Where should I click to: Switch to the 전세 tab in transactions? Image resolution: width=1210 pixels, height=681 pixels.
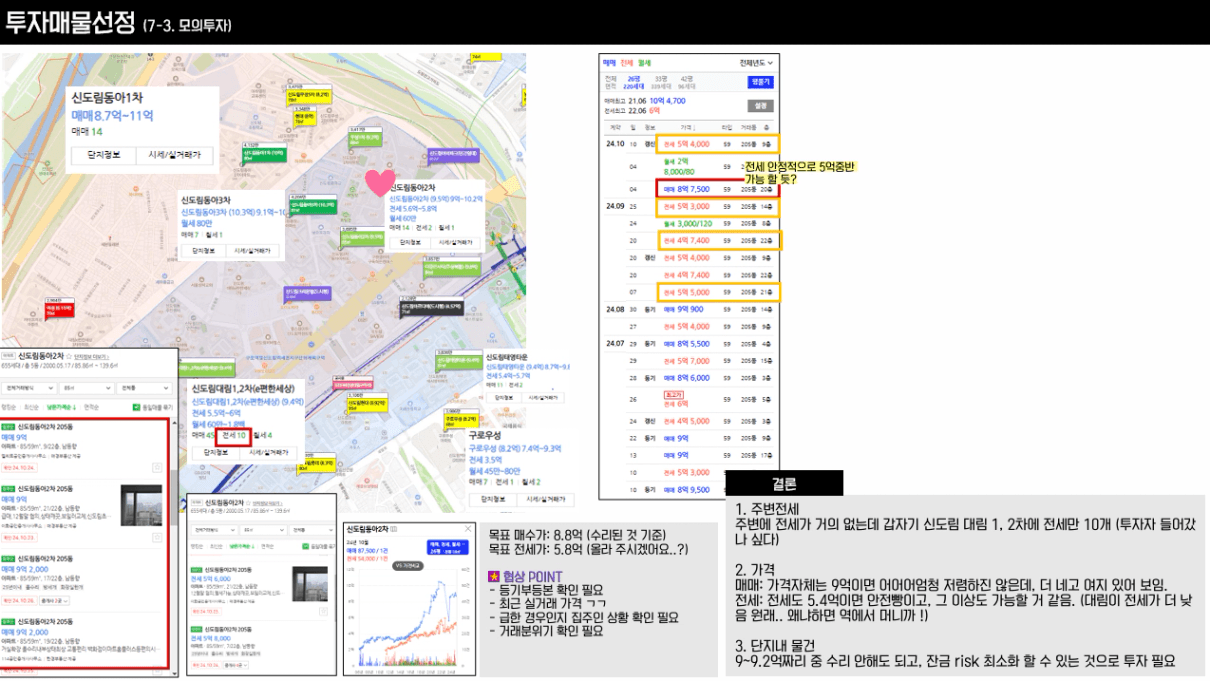[628, 62]
